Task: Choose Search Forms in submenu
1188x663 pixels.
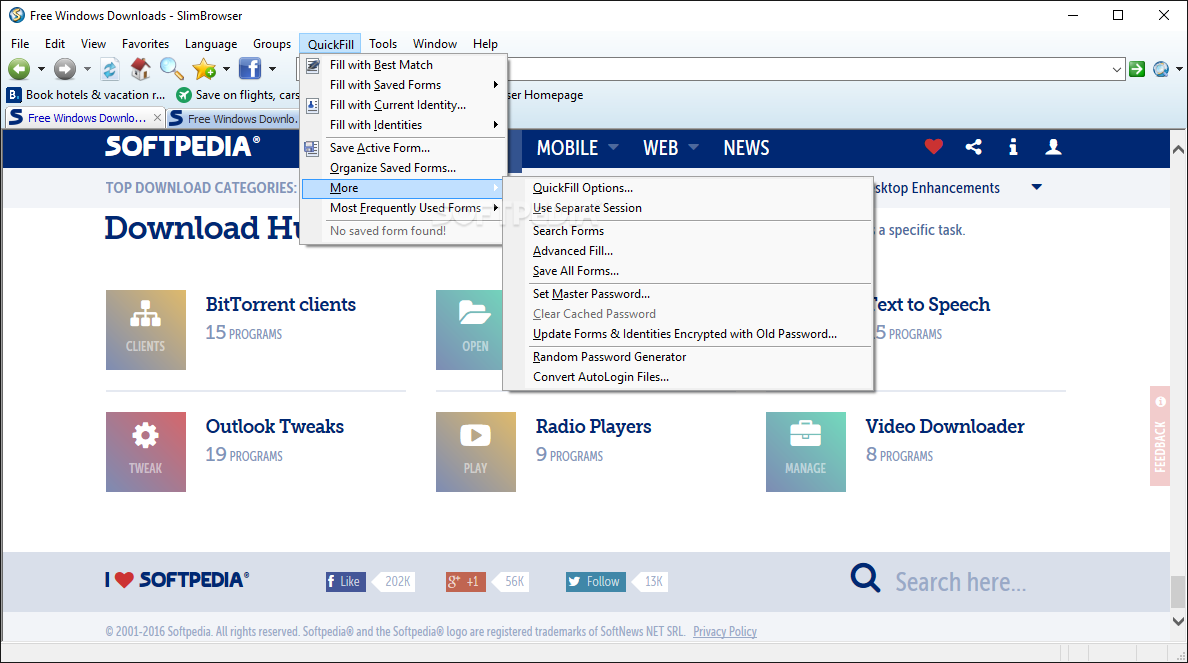Action: click(x=688, y=230)
